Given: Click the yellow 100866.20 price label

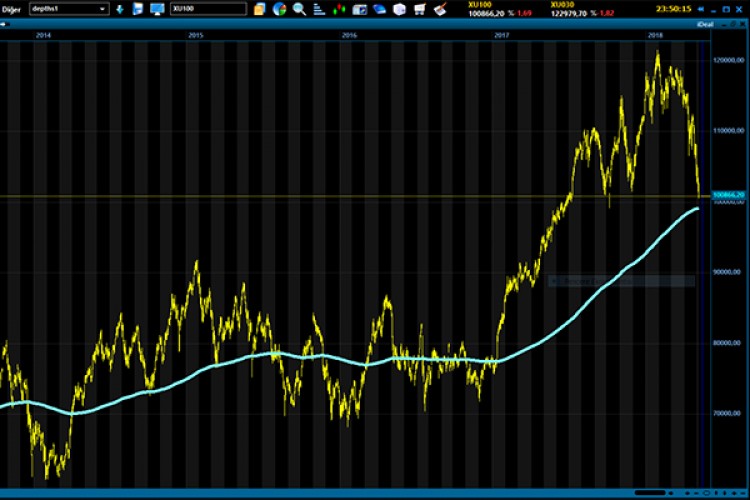Looking at the screenshot, I should click(x=730, y=196).
